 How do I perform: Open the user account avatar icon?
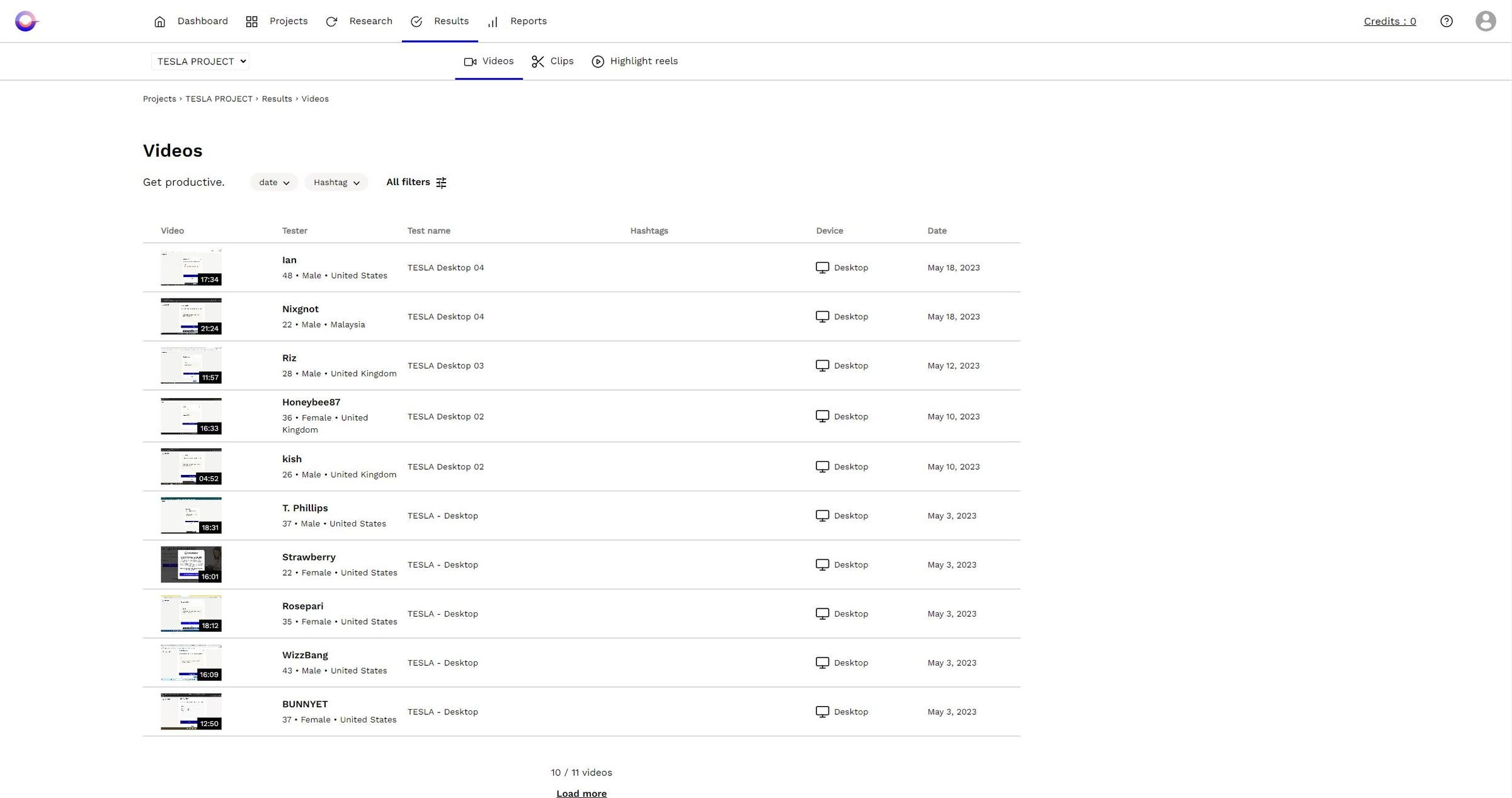[1486, 21]
